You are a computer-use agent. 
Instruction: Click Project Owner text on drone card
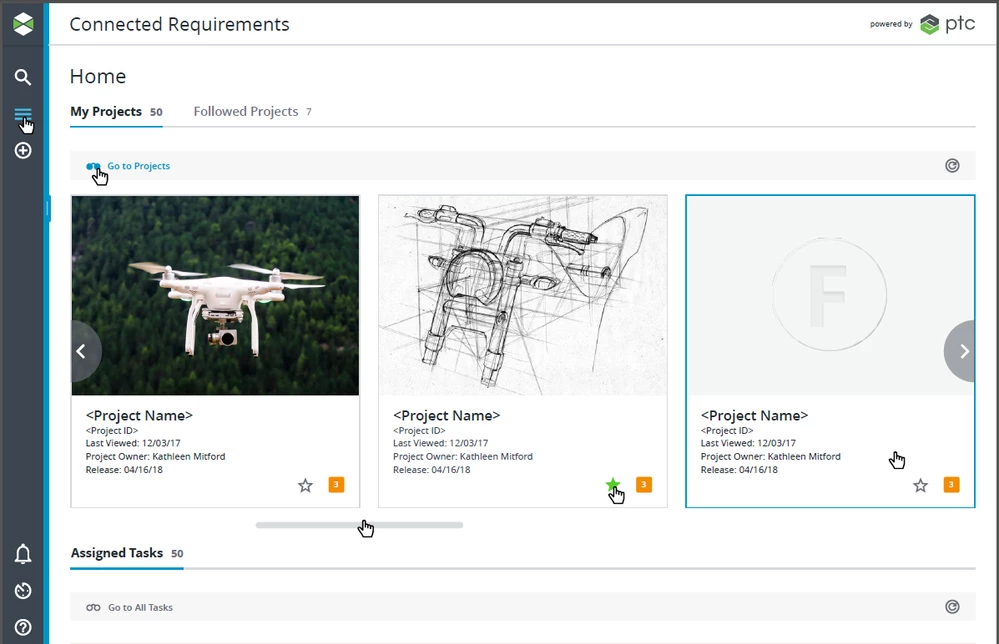click(x=155, y=457)
